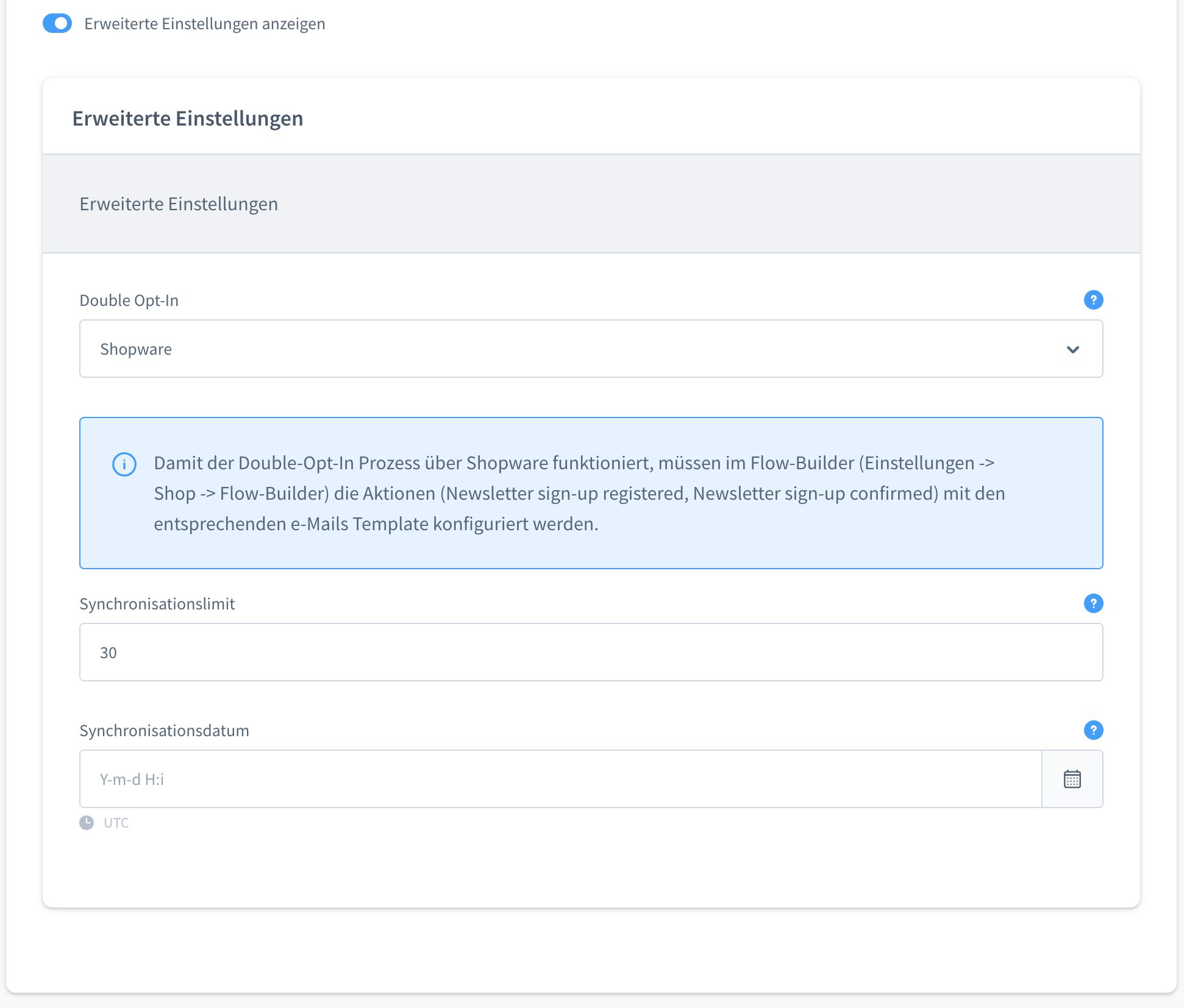1184x1008 pixels.
Task: Toggle off Erweiterte Einstellungen anzeigen switch
Action: point(57,24)
